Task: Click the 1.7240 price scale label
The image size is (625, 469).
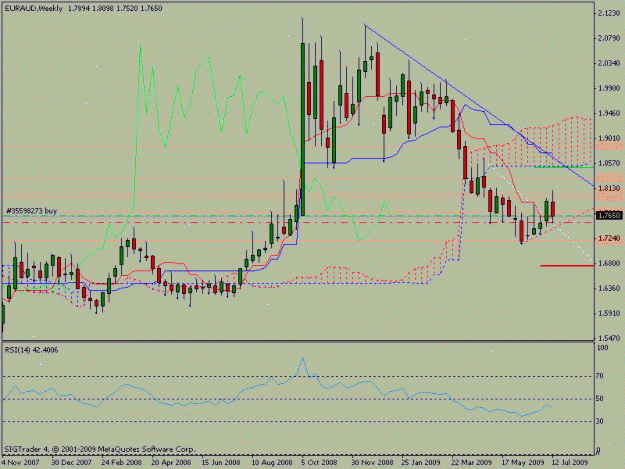Action: [x=609, y=238]
